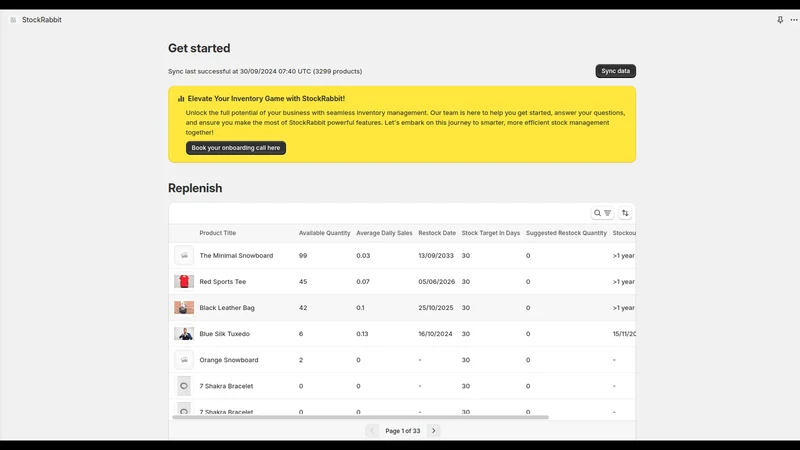The width and height of the screenshot is (800, 450).
Task: Click the sync last successful status text
Action: 265,71
